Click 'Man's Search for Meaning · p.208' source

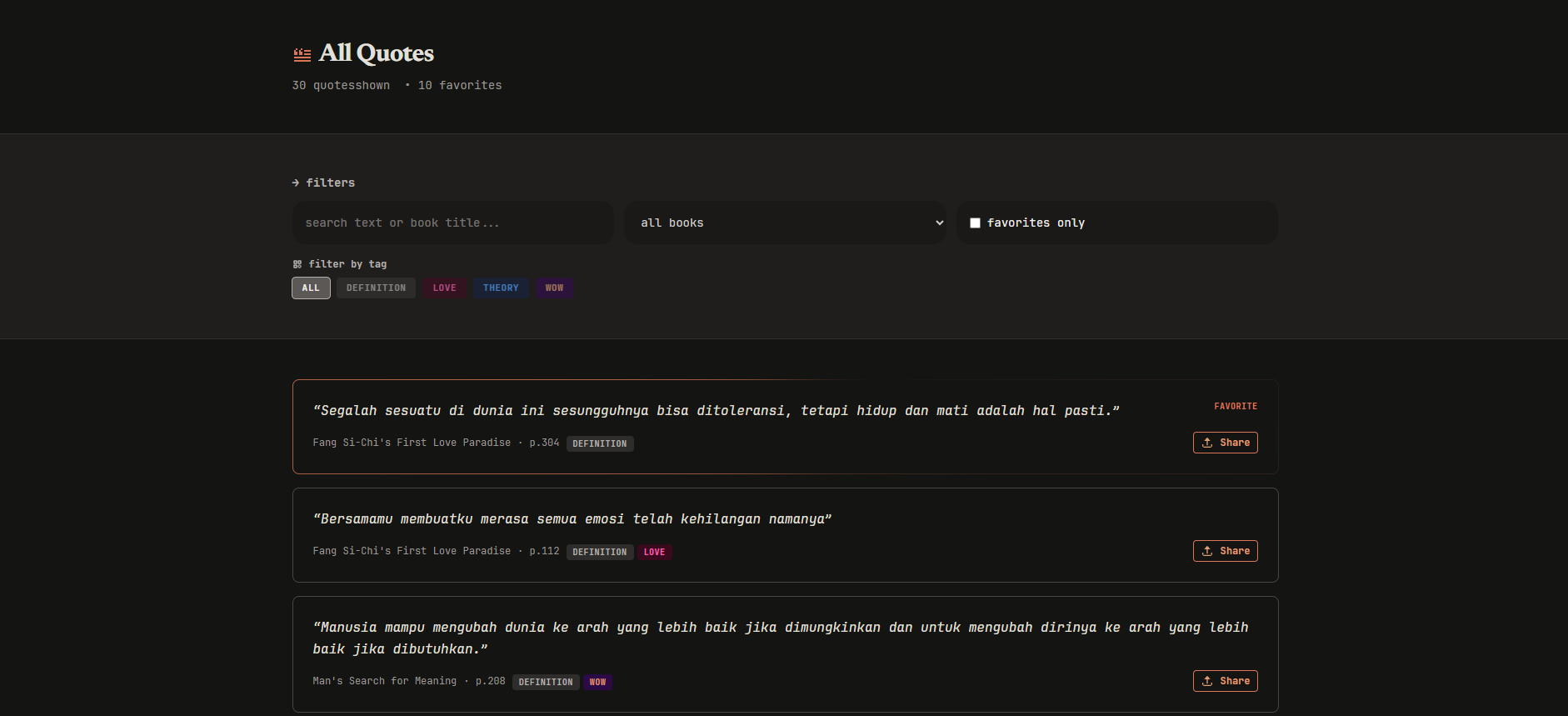(409, 681)
